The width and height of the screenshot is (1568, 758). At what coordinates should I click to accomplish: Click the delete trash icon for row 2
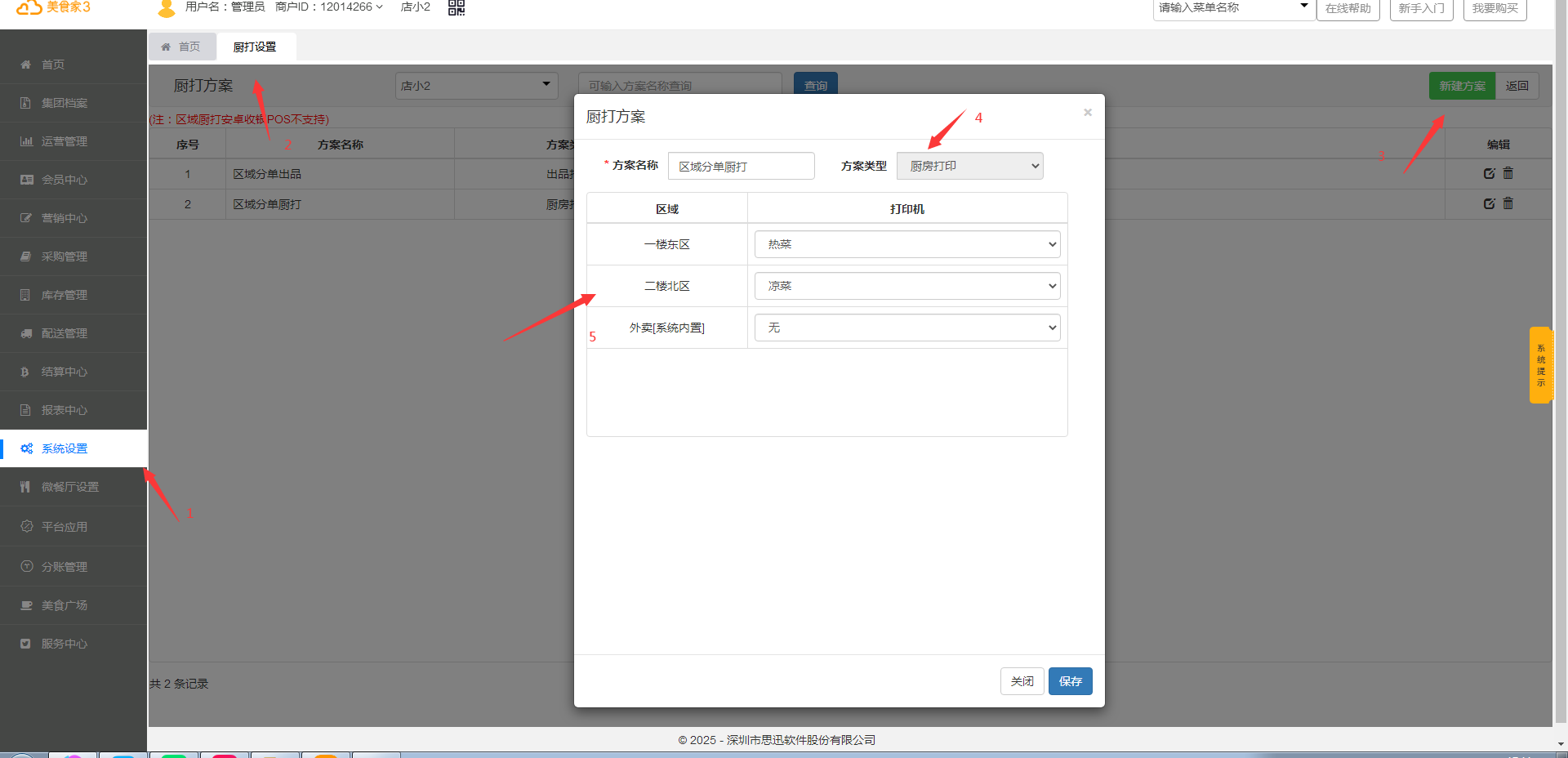pos(1508,203)
